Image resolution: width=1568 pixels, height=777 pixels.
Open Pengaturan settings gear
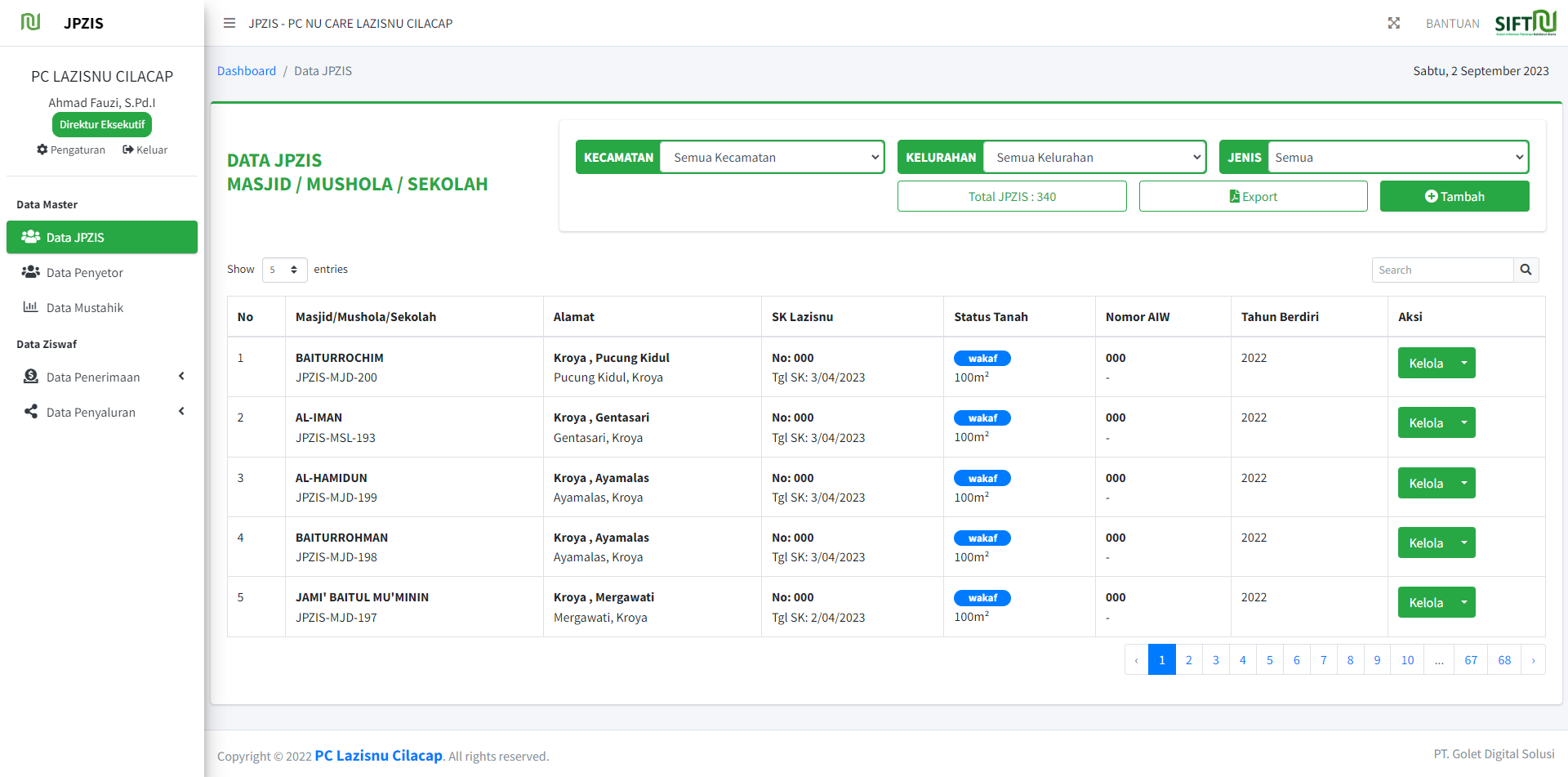point(42,150)
